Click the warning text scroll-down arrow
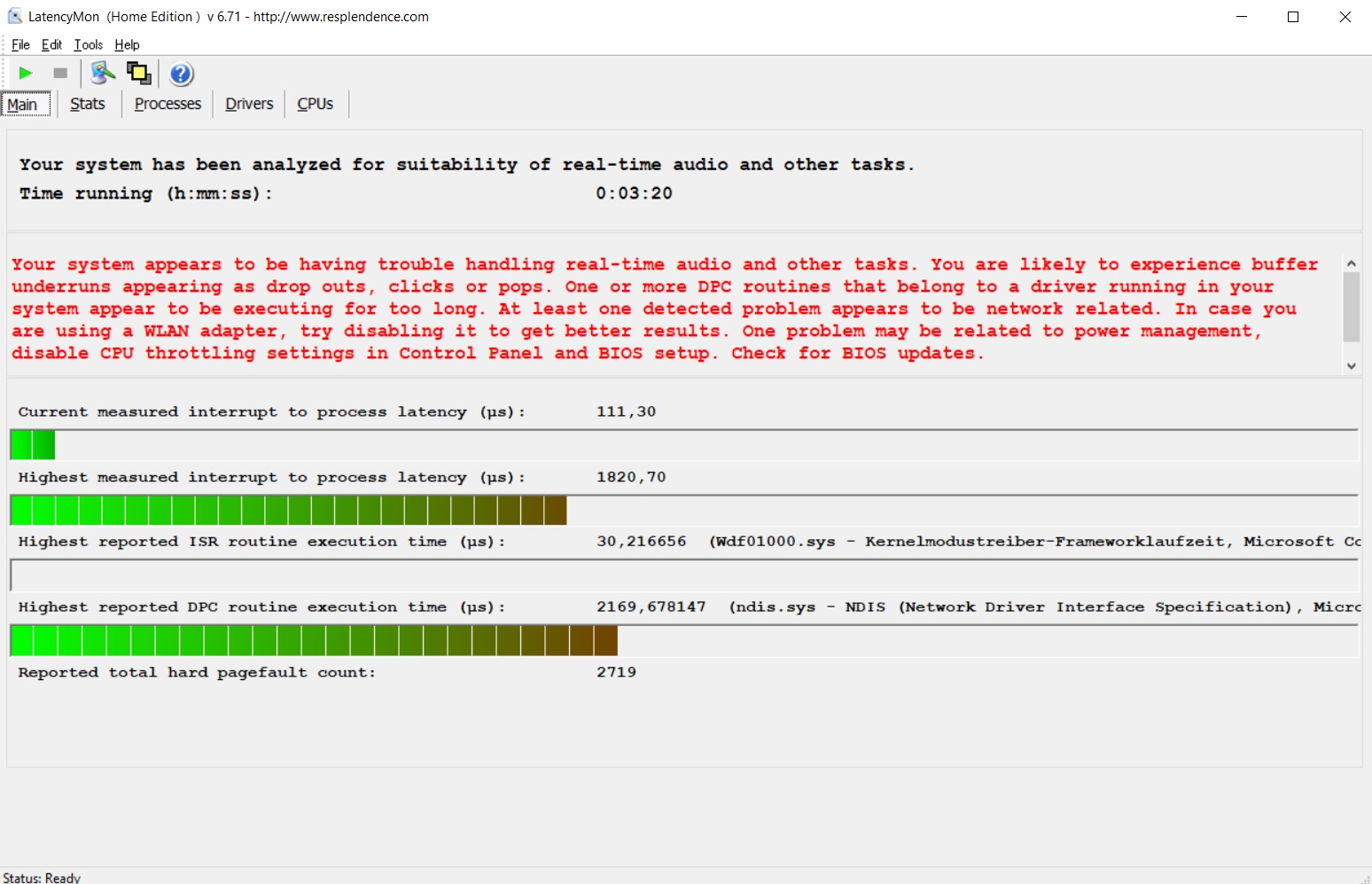The image size is (1372, 884). 1351,365
